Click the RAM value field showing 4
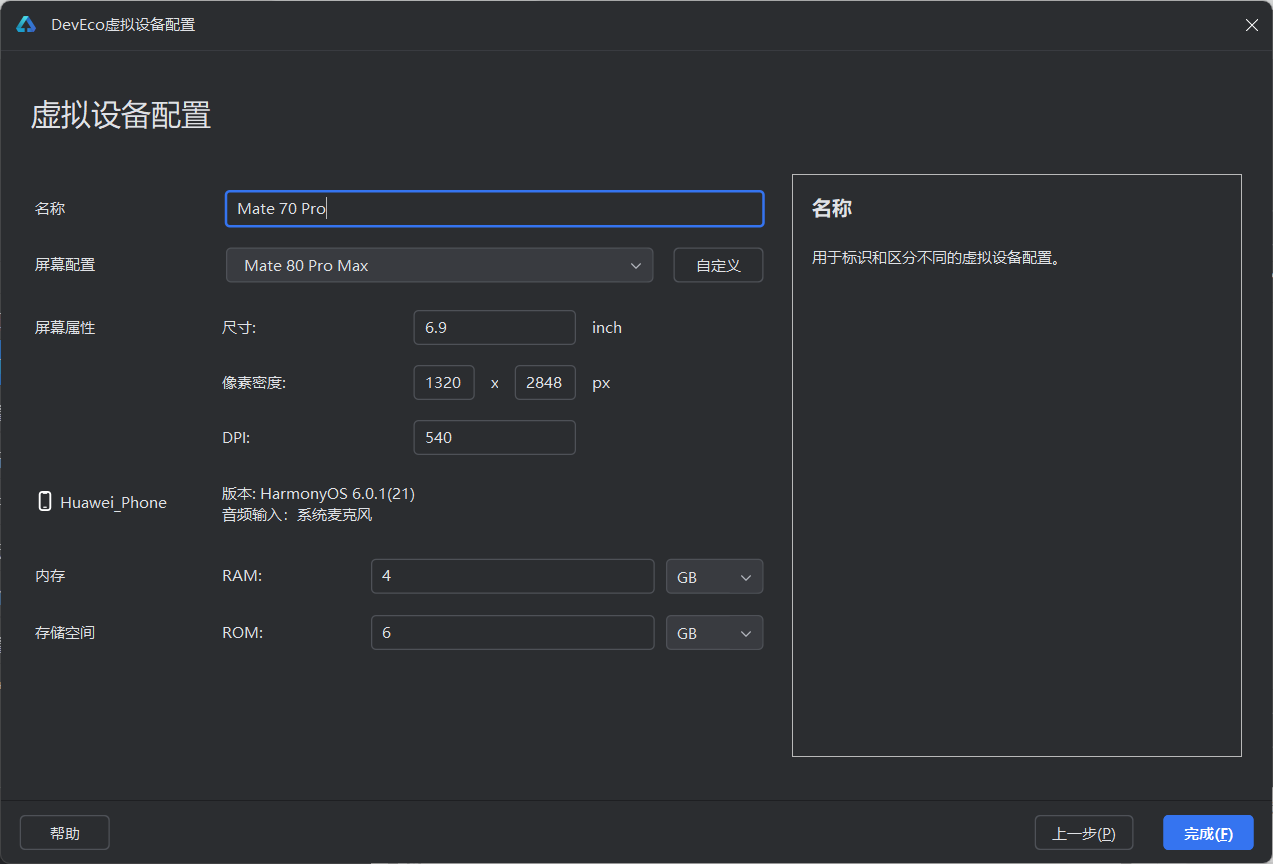The width and height of the screenshot is (1273, 864). [x=512, y=577]
